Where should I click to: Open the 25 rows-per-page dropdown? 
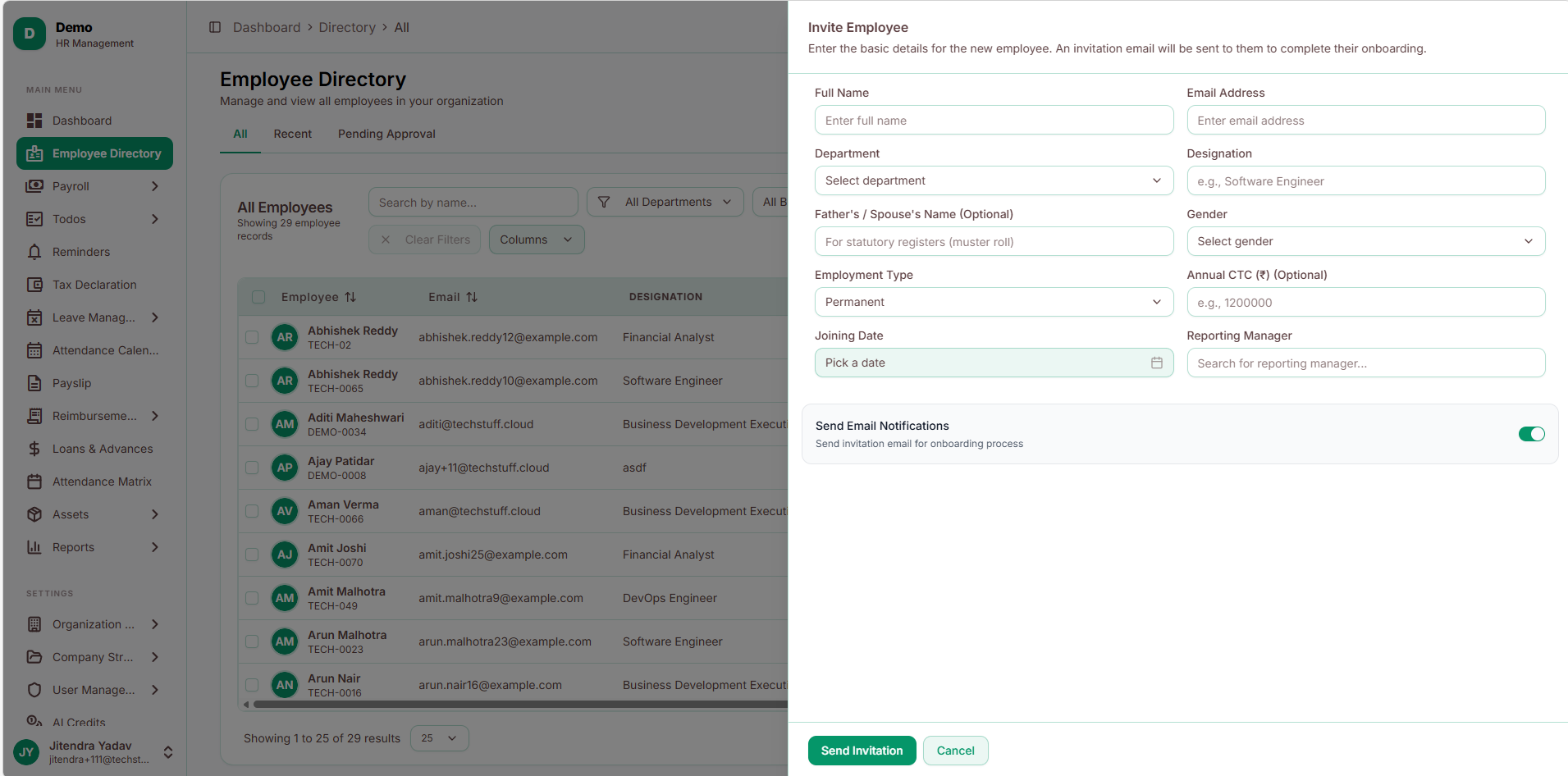point(440,738)
